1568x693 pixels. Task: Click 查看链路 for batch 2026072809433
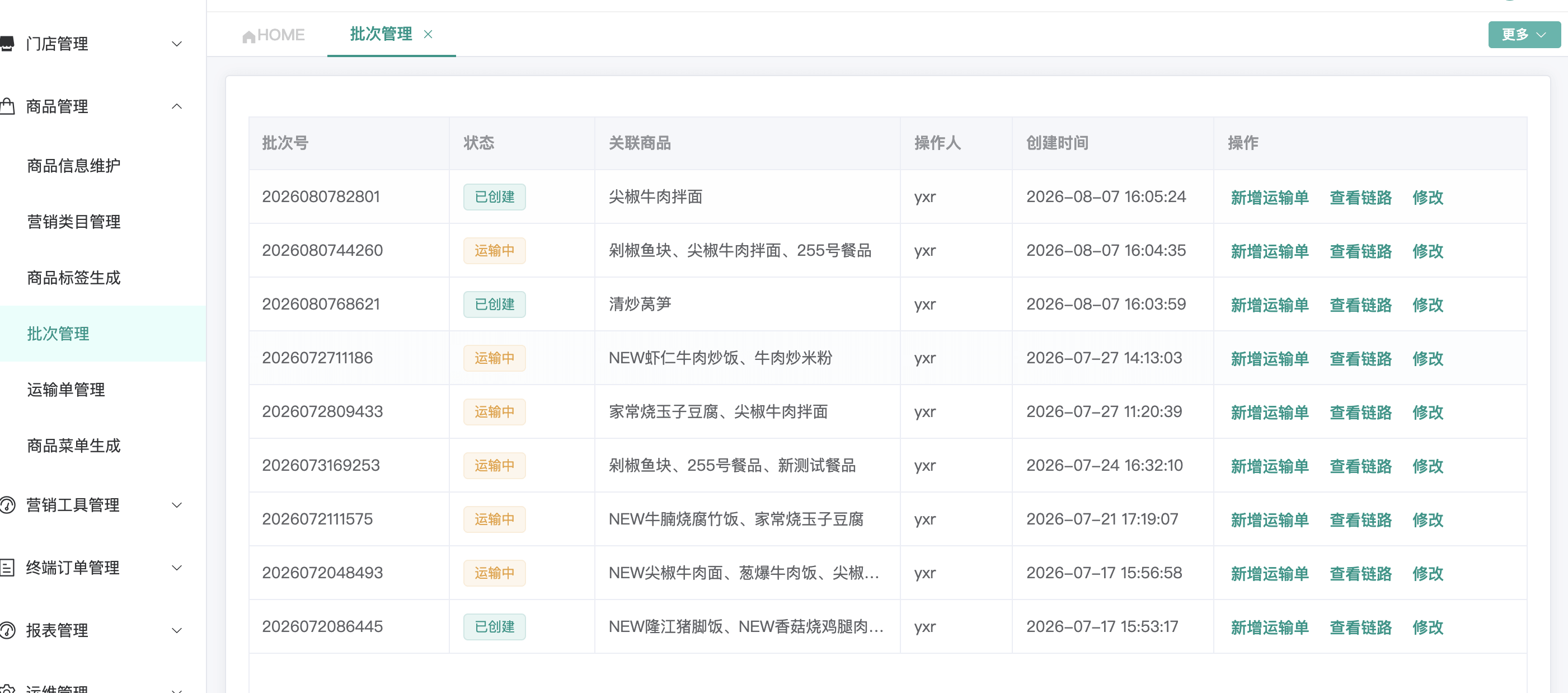pos(1360,412)
